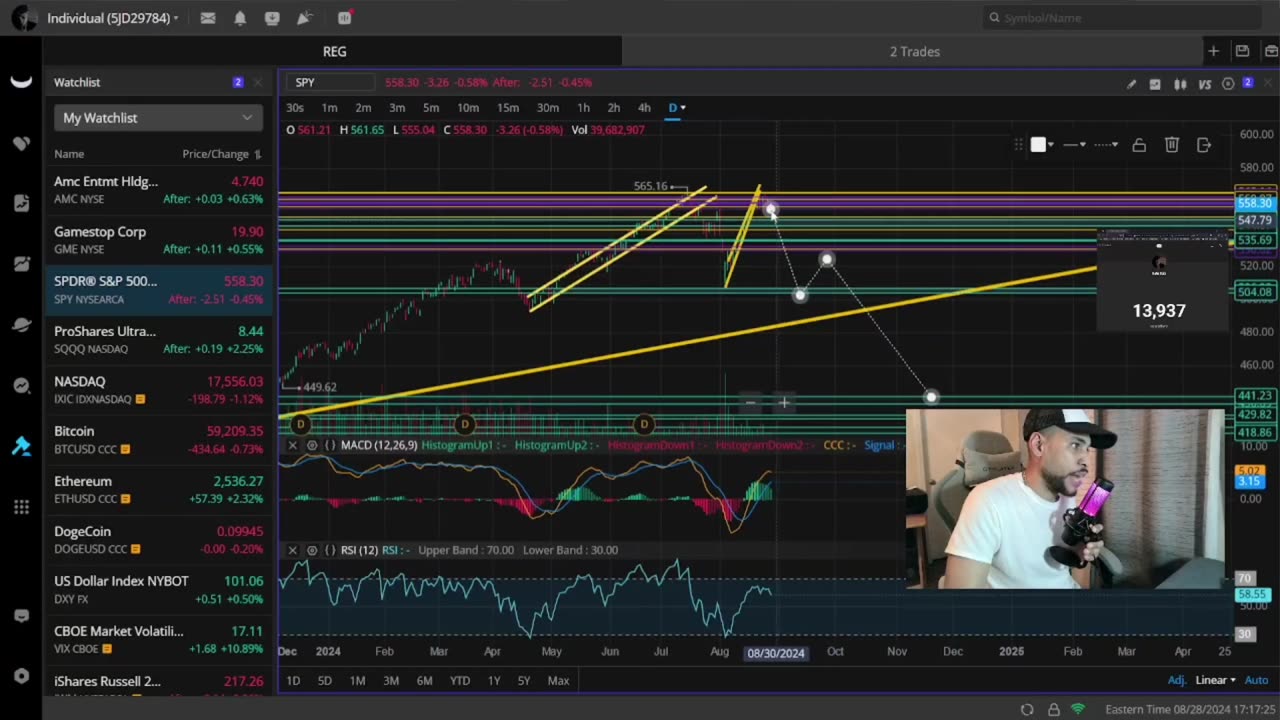Screen dimensions: 1280x720
Task: Set chart range to 3M
Action: 391,680
